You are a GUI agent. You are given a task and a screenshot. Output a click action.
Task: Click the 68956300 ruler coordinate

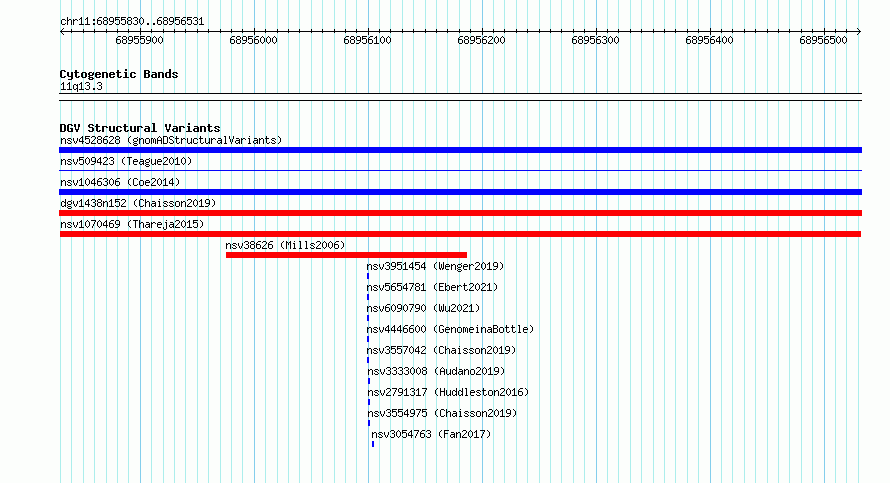[595, 40]
